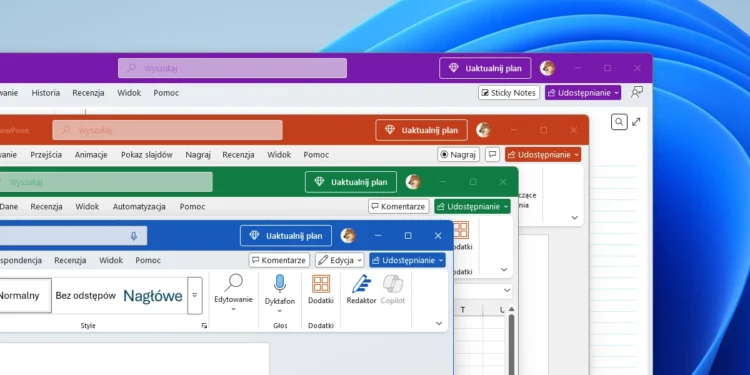The height and width of the screenshot is (375, 750).
Task: Click profile avatar in Word title bar
Action: 348,235
